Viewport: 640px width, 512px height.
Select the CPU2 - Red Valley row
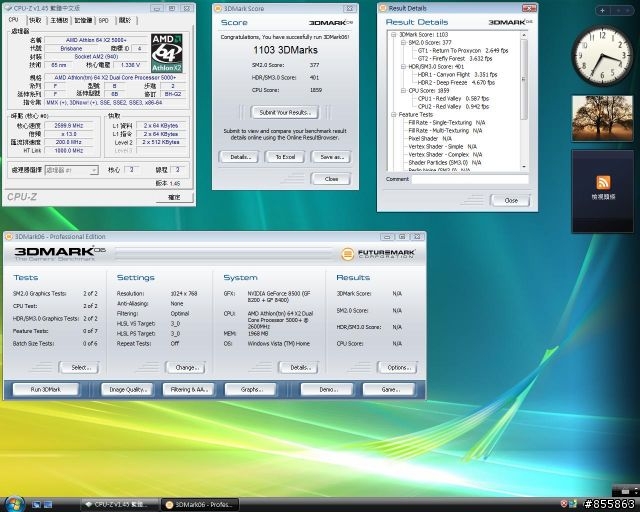pyautogui.click(x=453, y=107)
